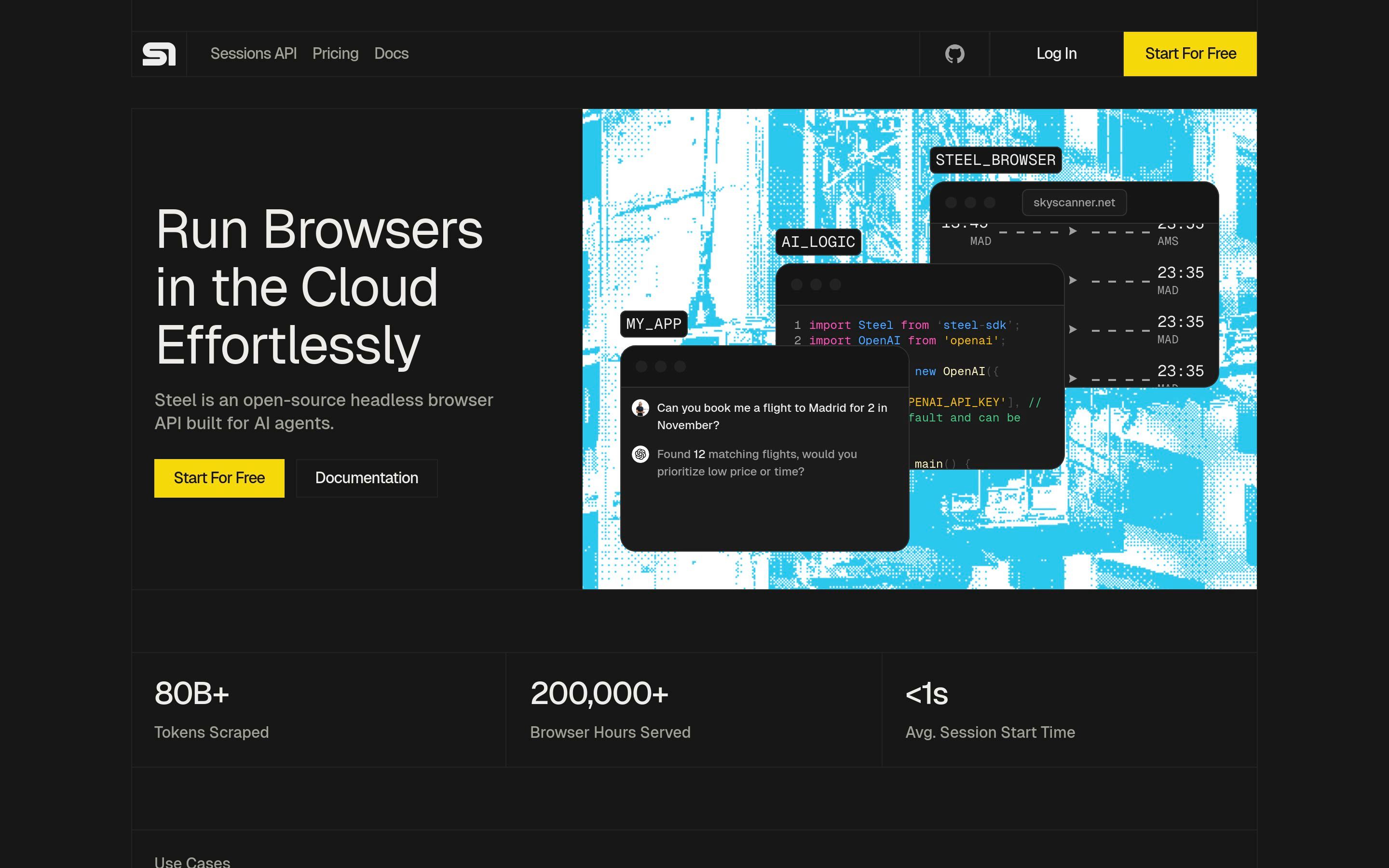
Task: Click Start For Free in header
Action: point(1190,54)
